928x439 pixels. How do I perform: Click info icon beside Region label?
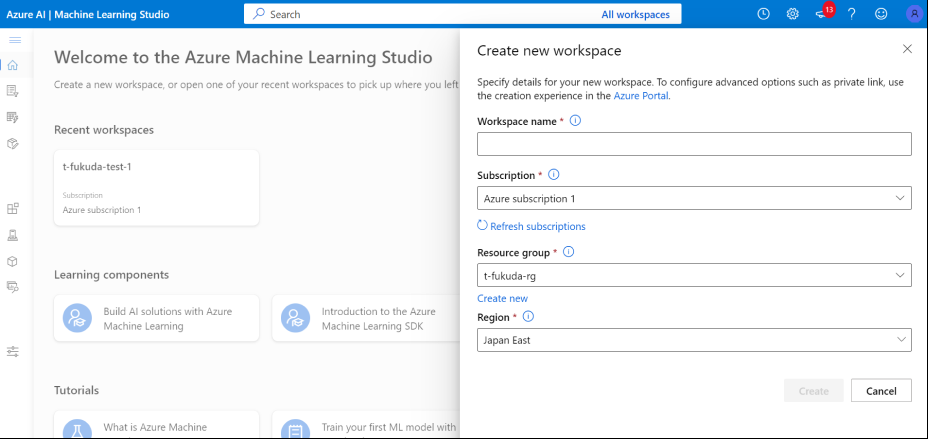[x=528, y=317]
